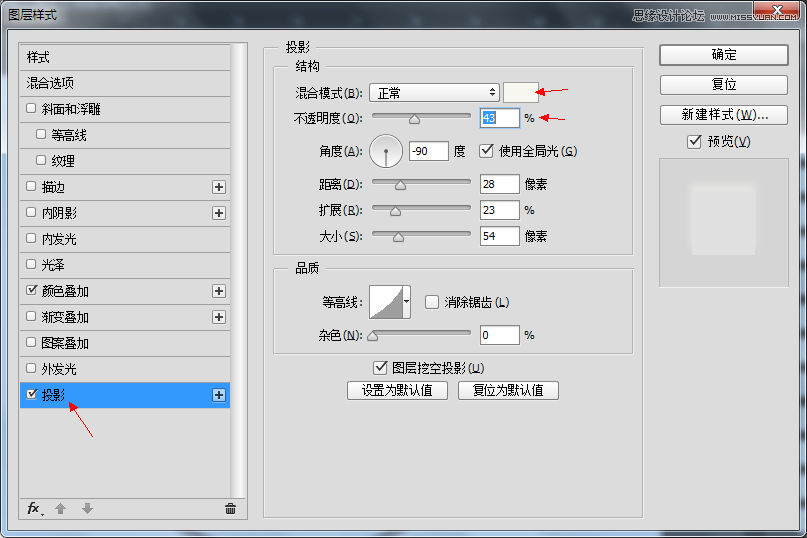Viewport: 807px width, 538px height.
Task: Open 光泽 settings row
Action: click(125, 265)
